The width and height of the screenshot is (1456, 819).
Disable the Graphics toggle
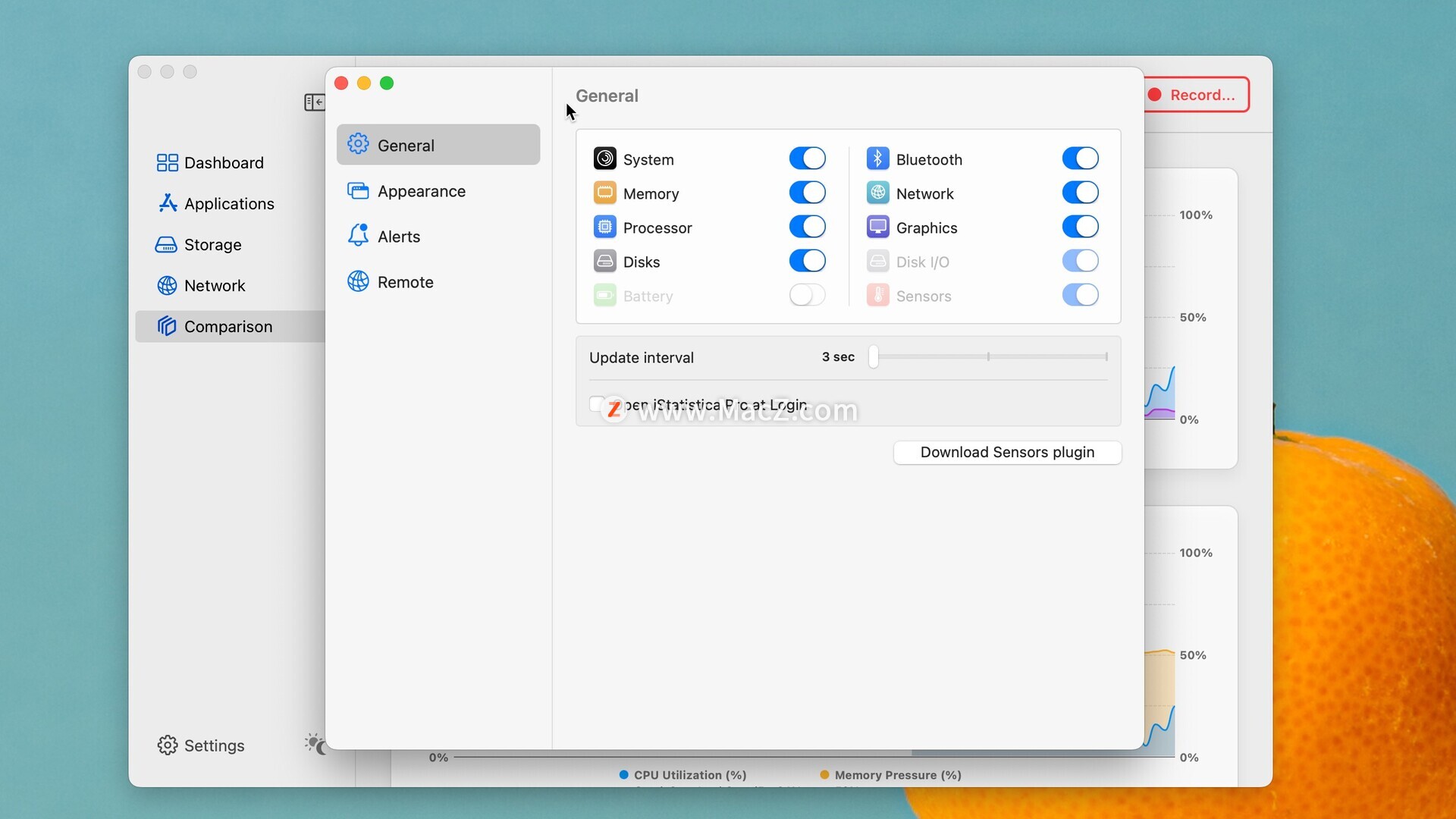tap(1080, 227)
